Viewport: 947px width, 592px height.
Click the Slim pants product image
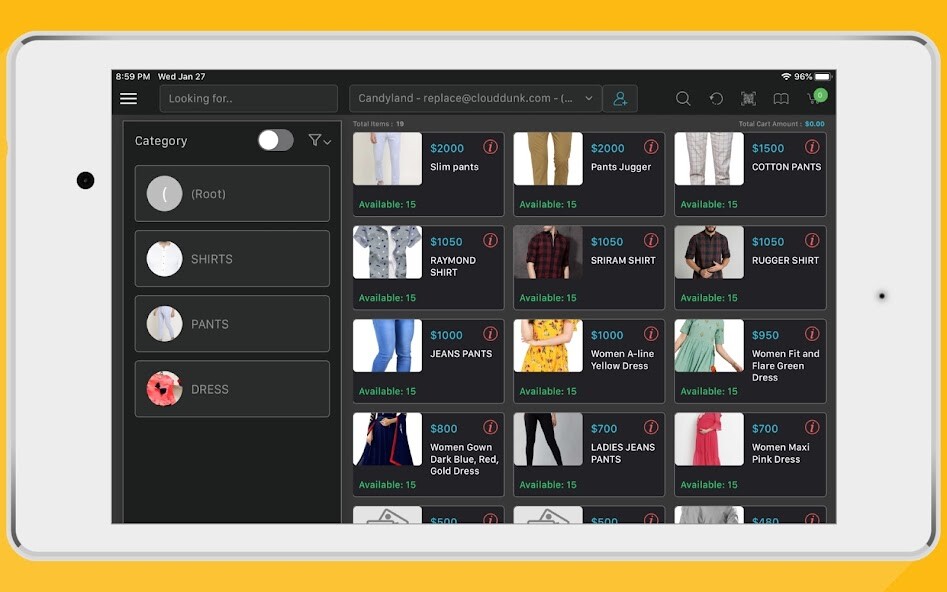[387, 159]
